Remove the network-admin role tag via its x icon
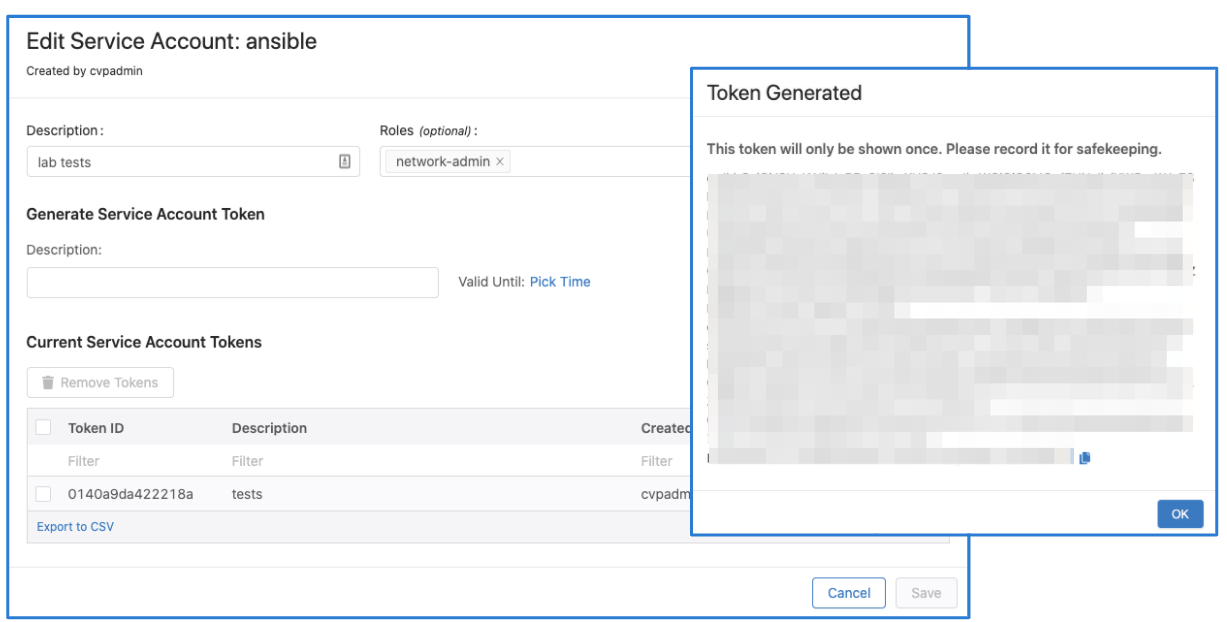 500,160
